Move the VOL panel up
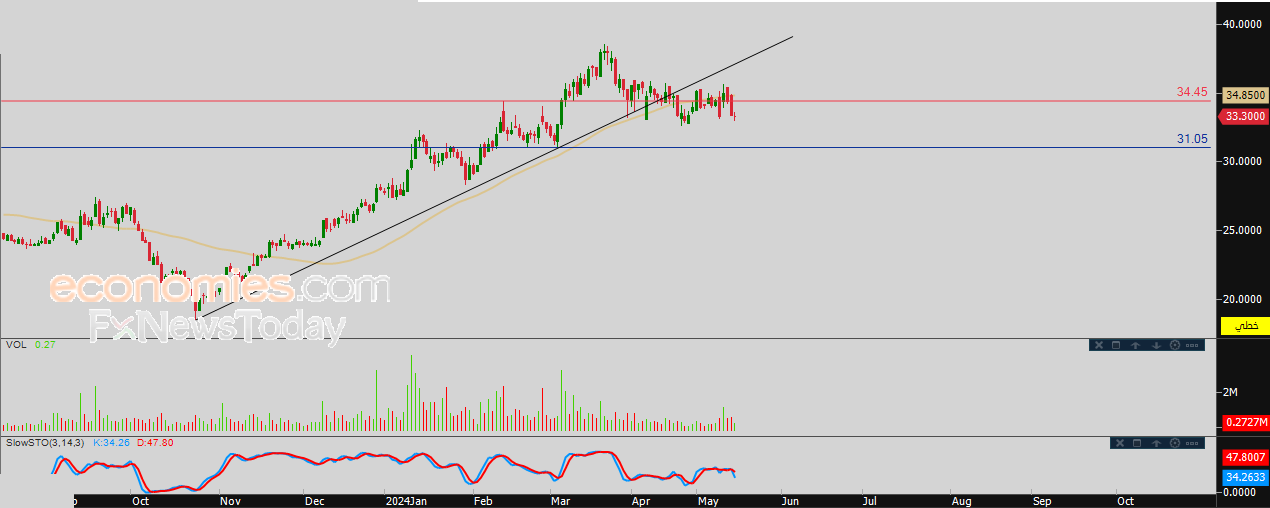The width and height of the screenshot is (1270, 508). coord(1135,345)
